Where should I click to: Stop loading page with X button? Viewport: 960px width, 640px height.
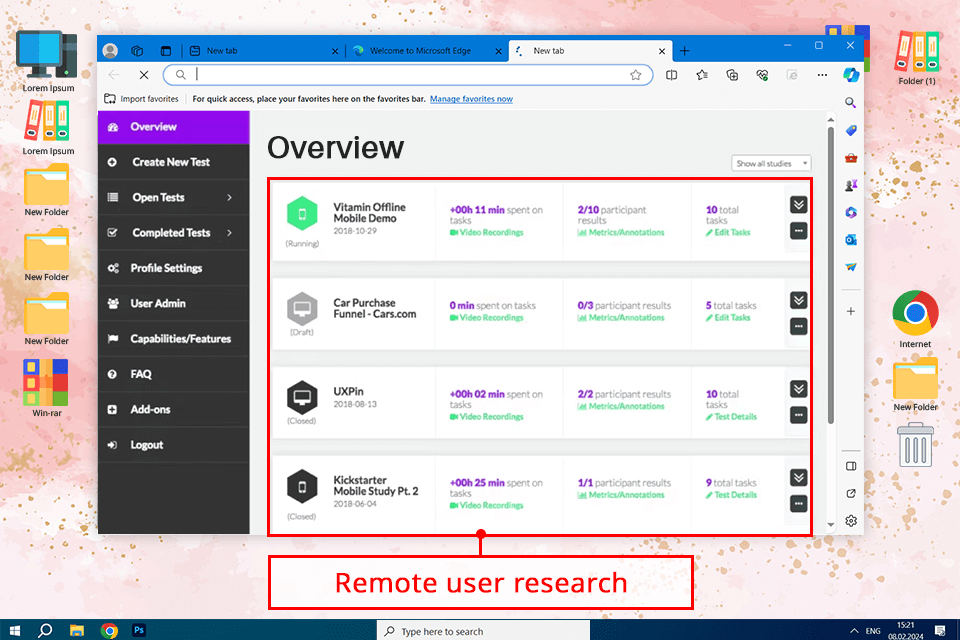coord(144,75)
